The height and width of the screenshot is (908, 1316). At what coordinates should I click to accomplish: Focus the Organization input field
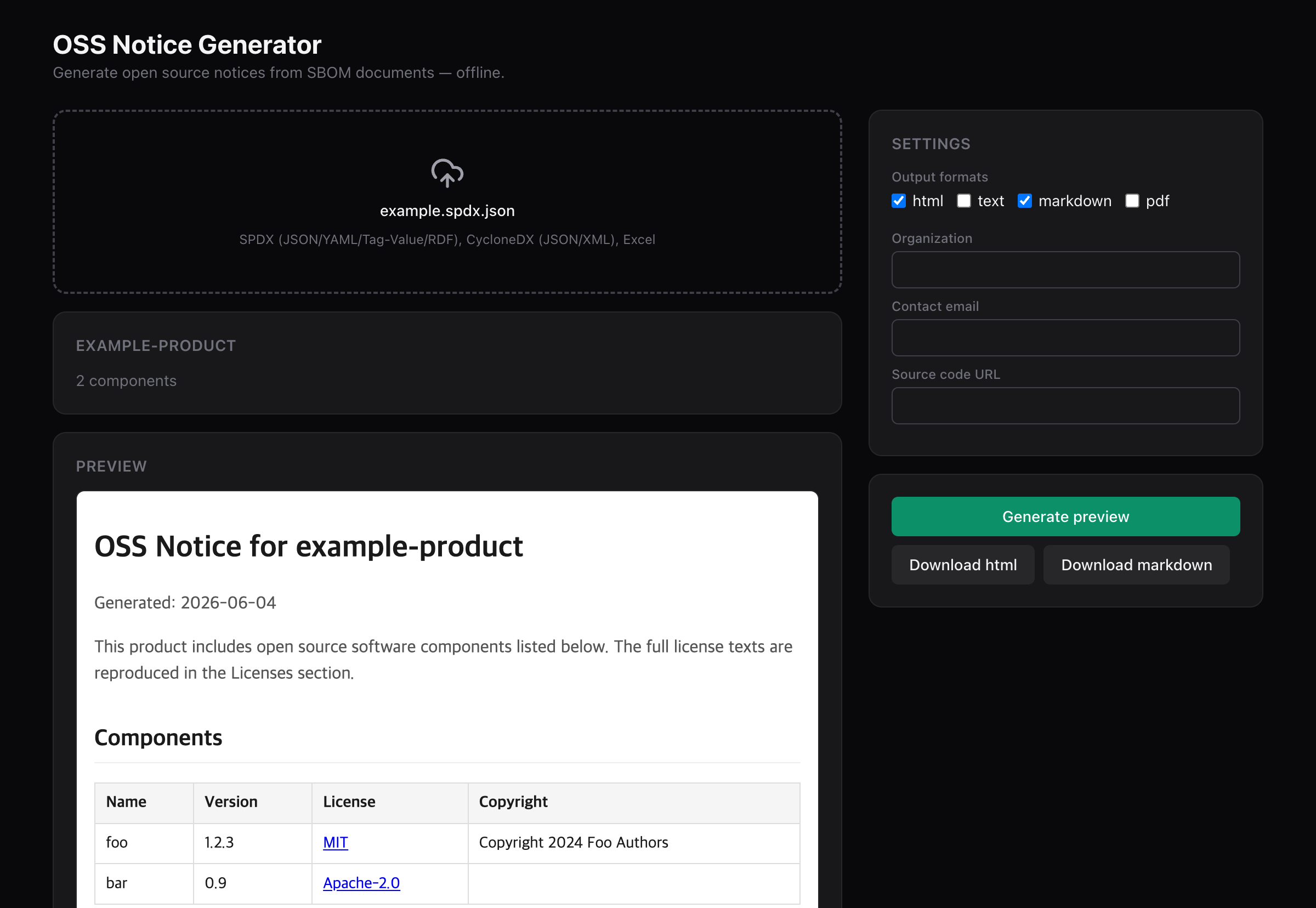tap(1065, 270)
